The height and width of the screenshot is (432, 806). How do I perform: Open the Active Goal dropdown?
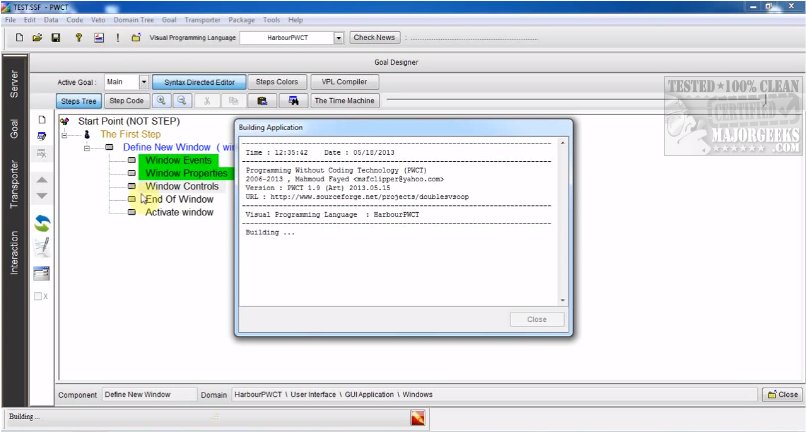[x=144, y=82]
